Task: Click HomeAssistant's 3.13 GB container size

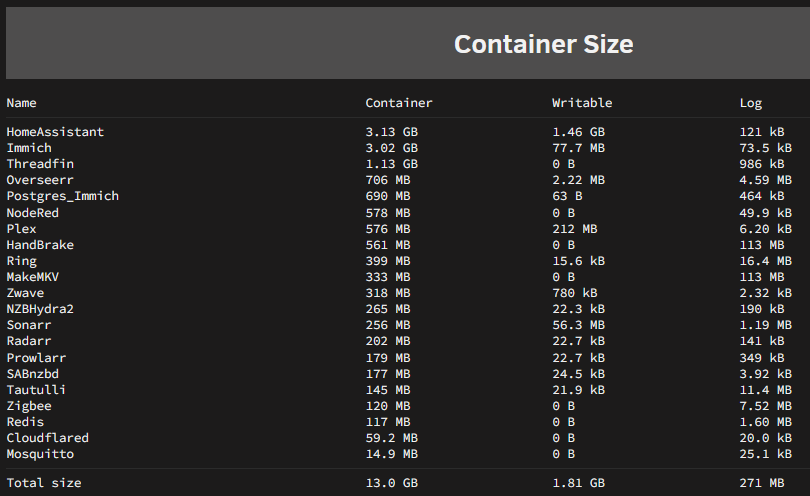Action: 392,132
